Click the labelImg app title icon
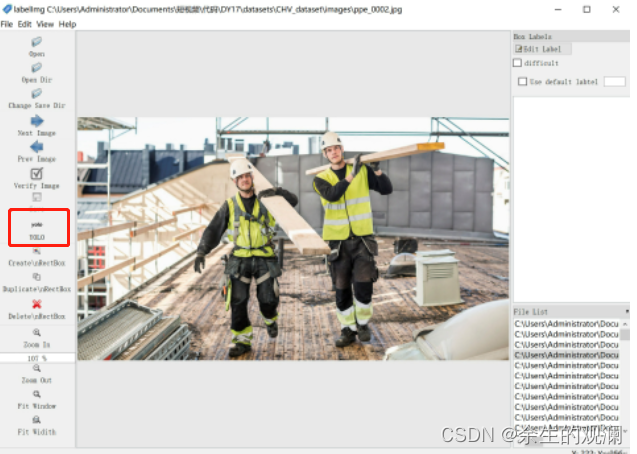Screen dimensions: 637x454 coord(7,9)
